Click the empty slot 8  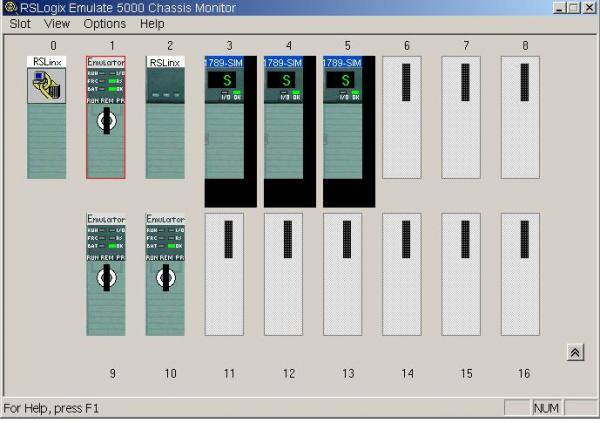(x=520, y=117)
